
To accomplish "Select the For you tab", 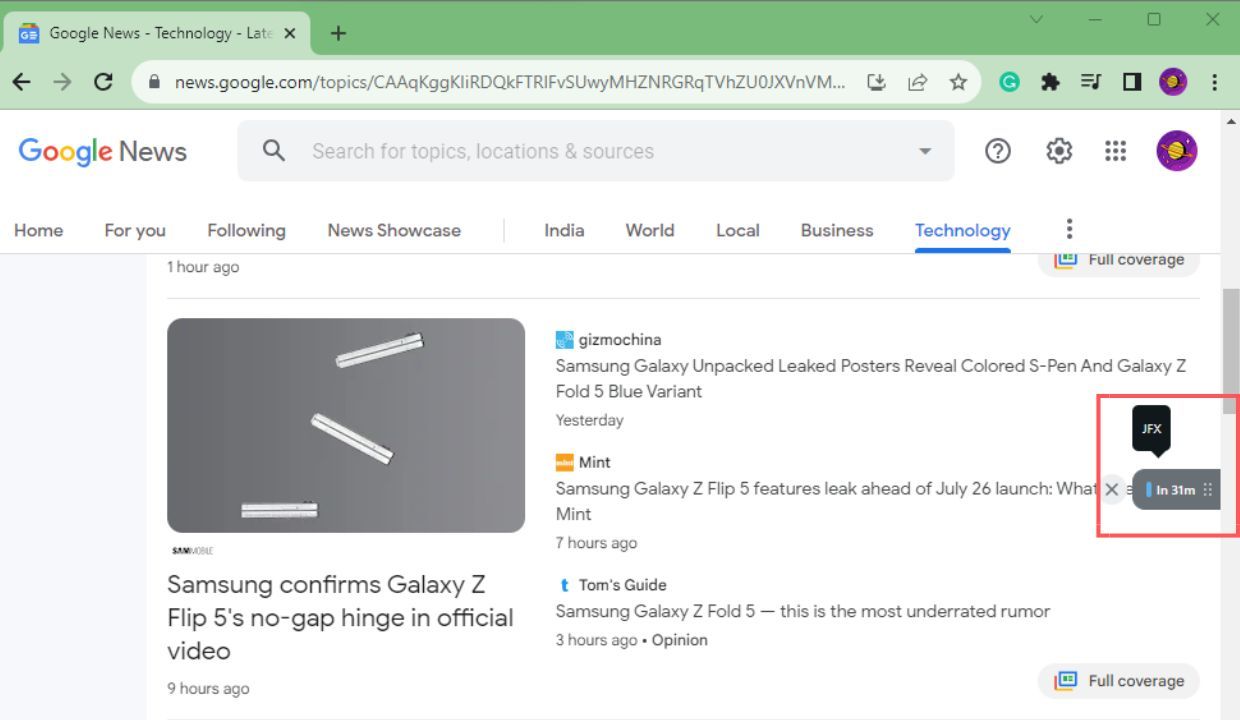I will (x=135, y=230).
